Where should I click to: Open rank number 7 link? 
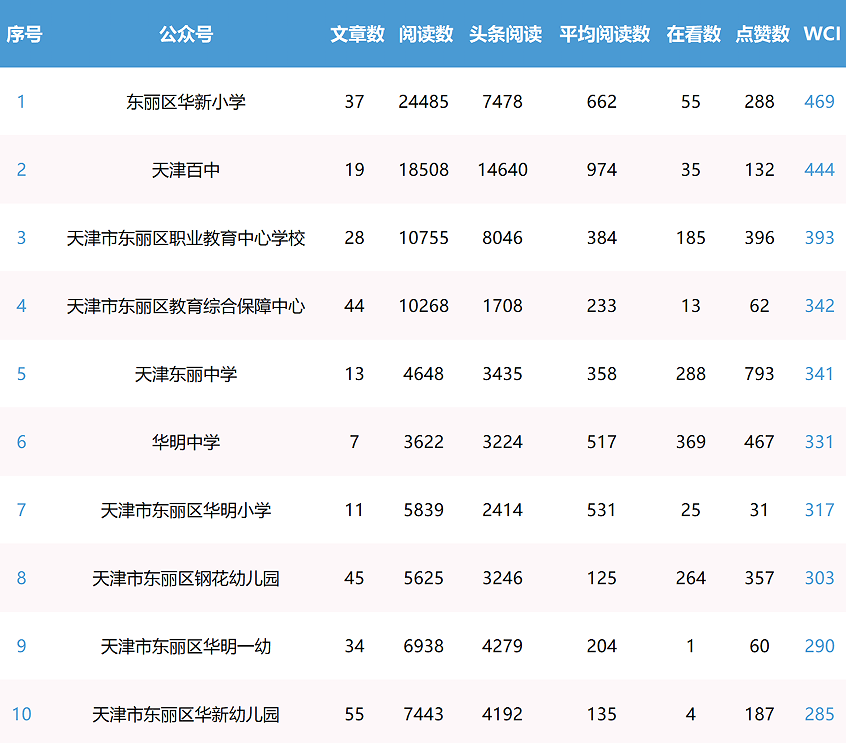click(21, 510)
